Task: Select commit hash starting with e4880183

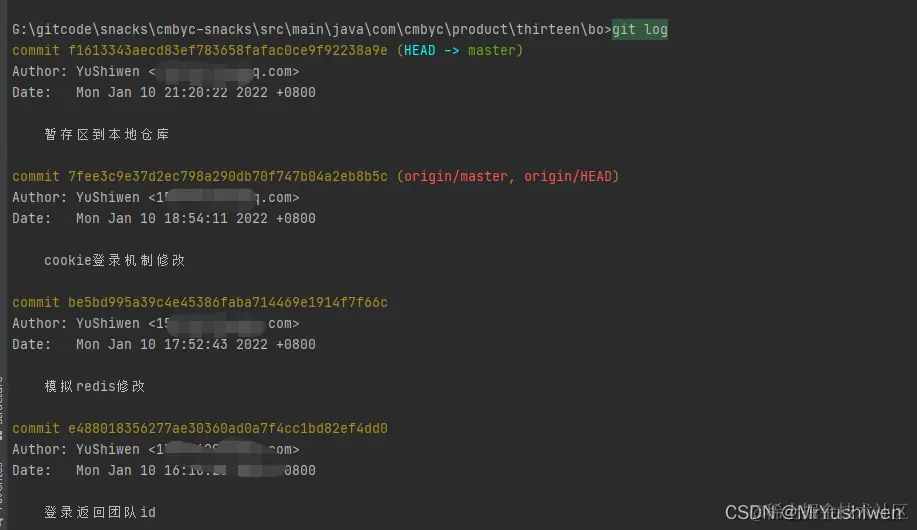Action: tap(227, 428)
